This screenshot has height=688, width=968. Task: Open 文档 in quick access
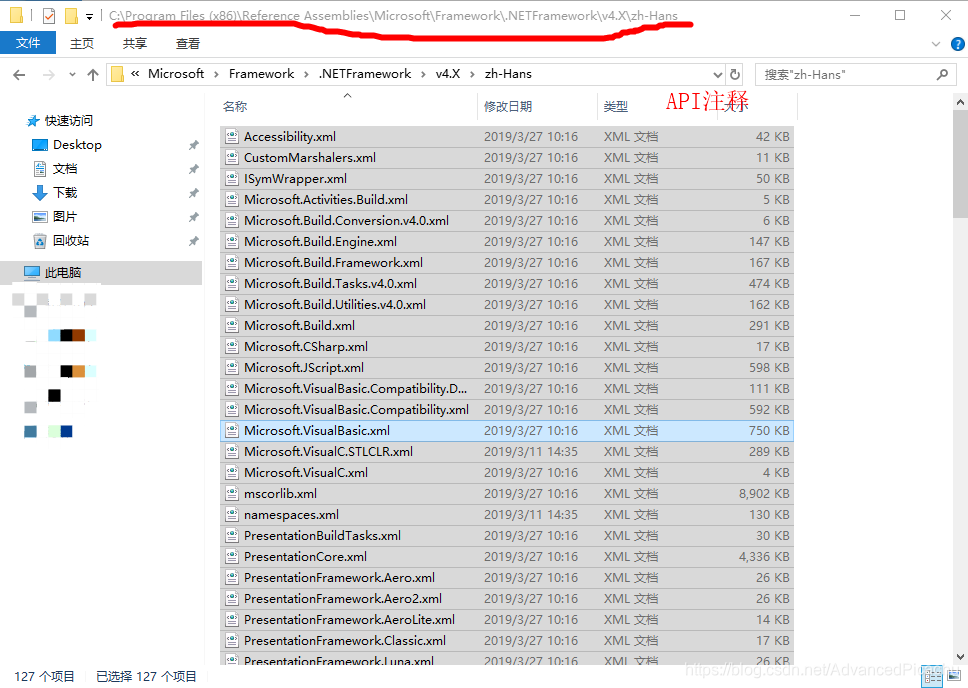[x=65, y=169]
